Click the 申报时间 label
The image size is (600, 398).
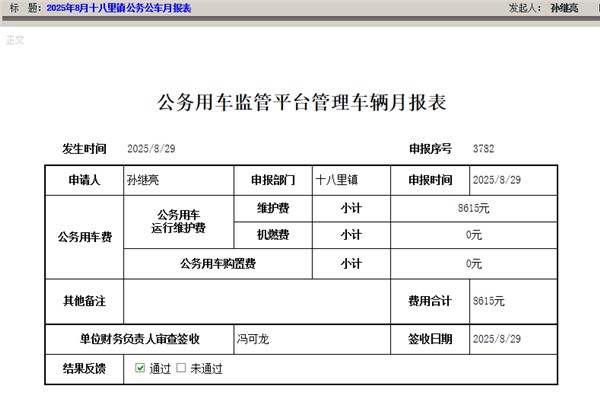pos(430,180)
